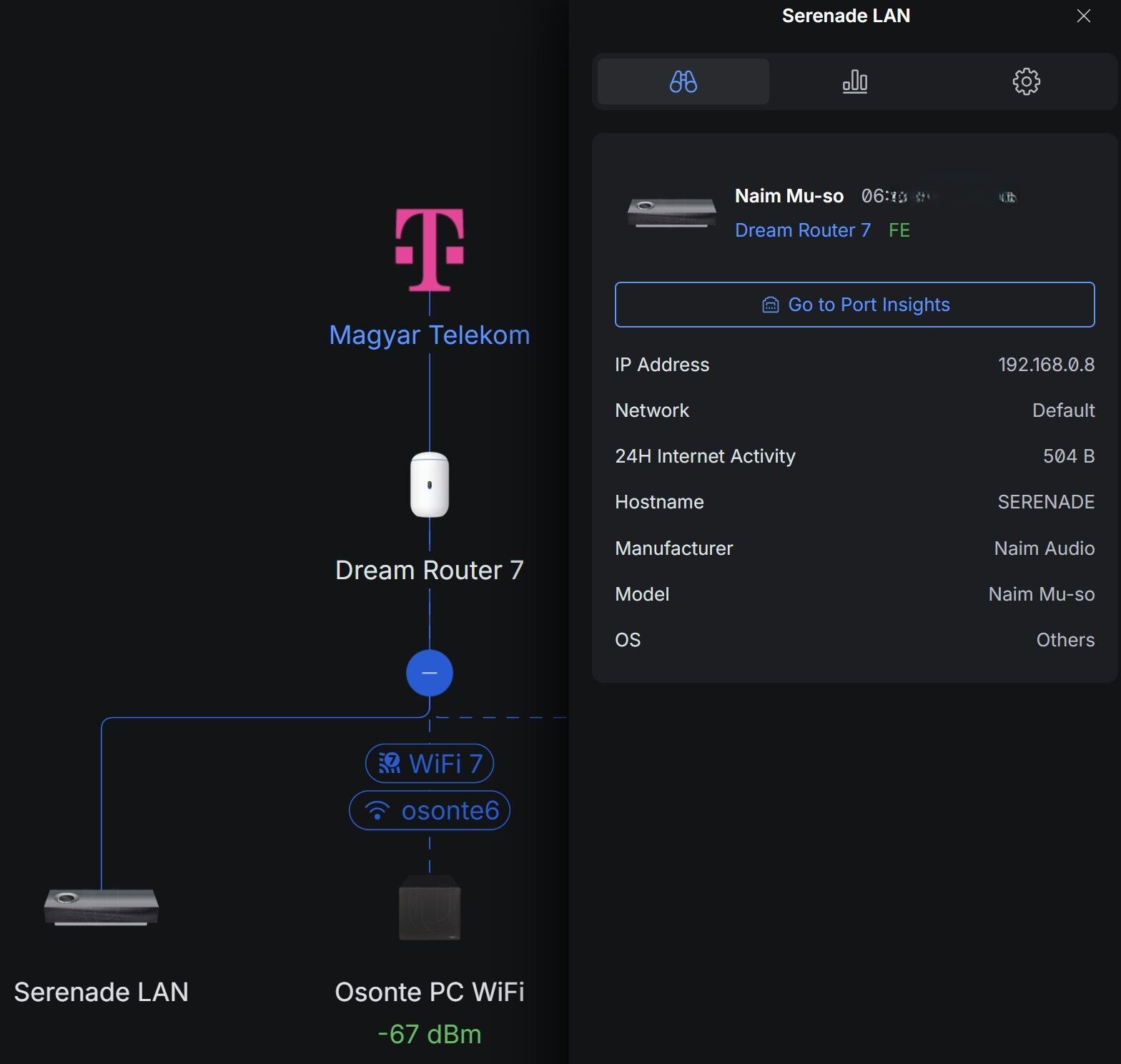Image resolution: width=1121 pixels, height=1064 pixels.
Task: Click the FE link speed label
Action: [899, 230]
